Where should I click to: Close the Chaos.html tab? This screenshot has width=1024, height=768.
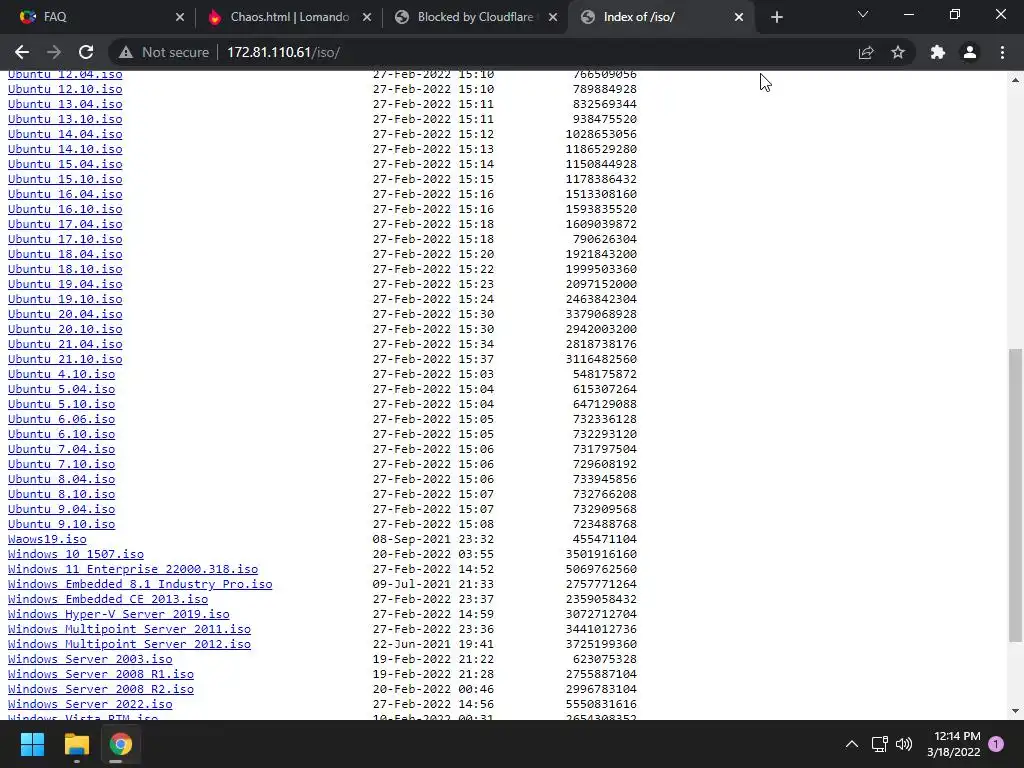(366, 17)
